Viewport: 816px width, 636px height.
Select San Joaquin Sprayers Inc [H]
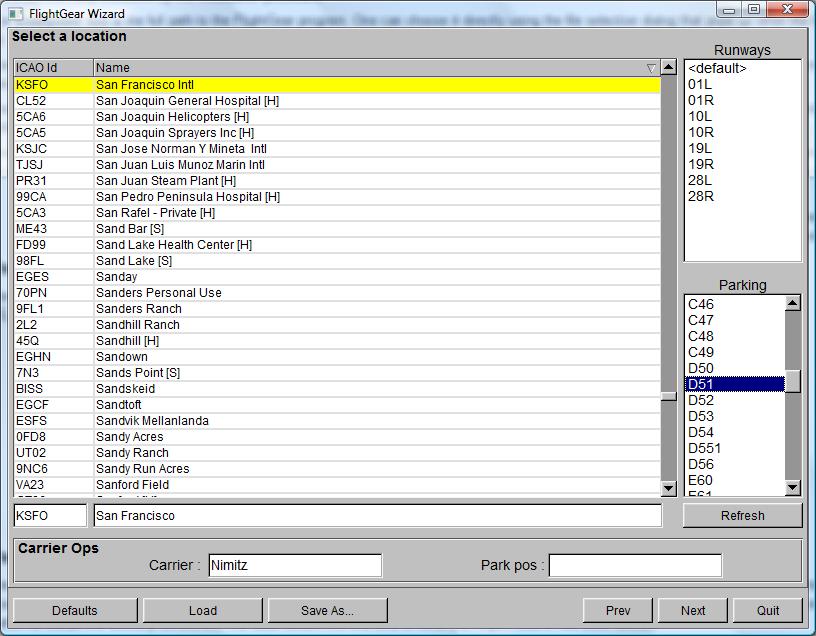337,133
